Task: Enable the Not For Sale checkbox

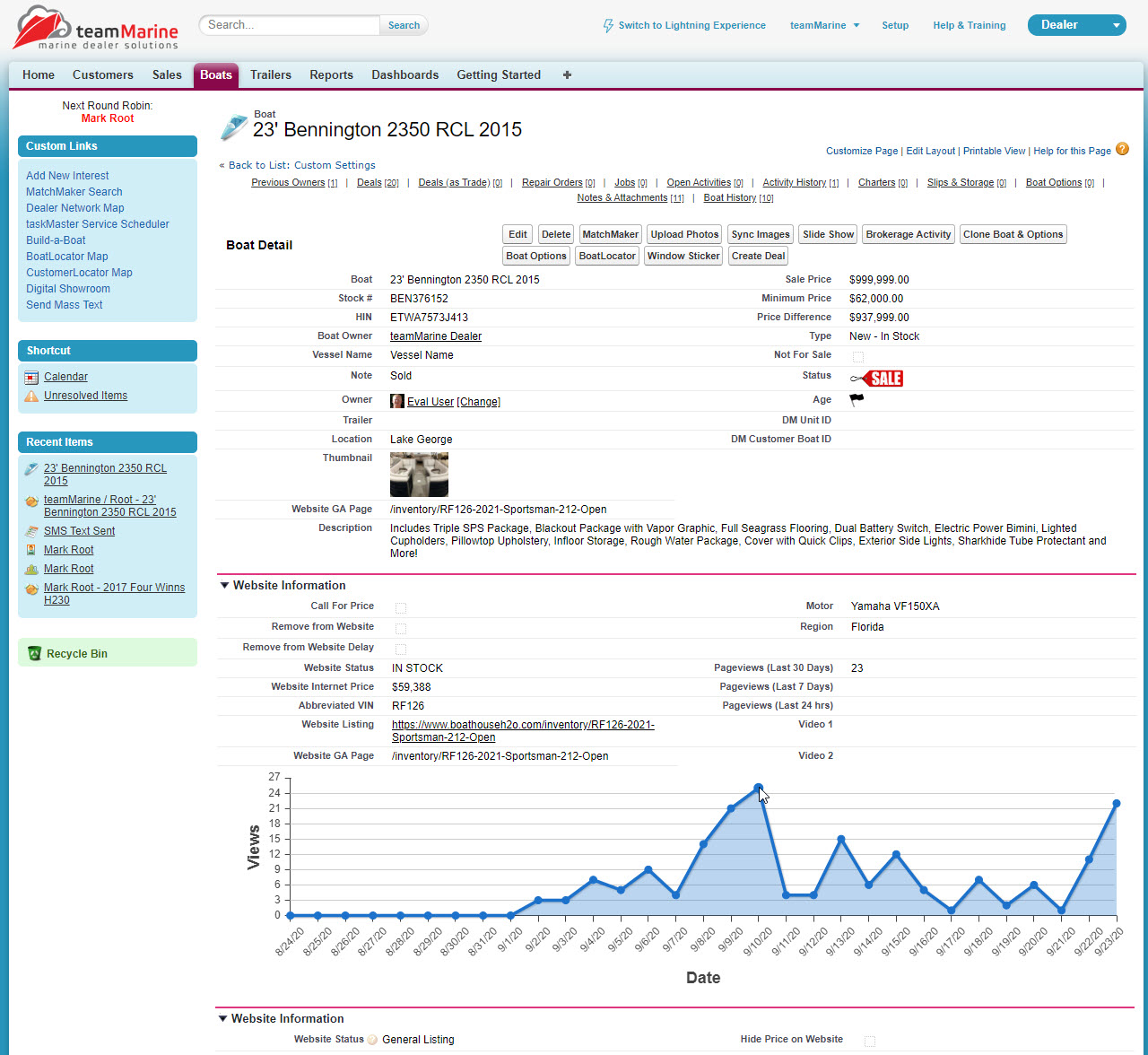Action: pyautogui.click(x=857, y=356)
